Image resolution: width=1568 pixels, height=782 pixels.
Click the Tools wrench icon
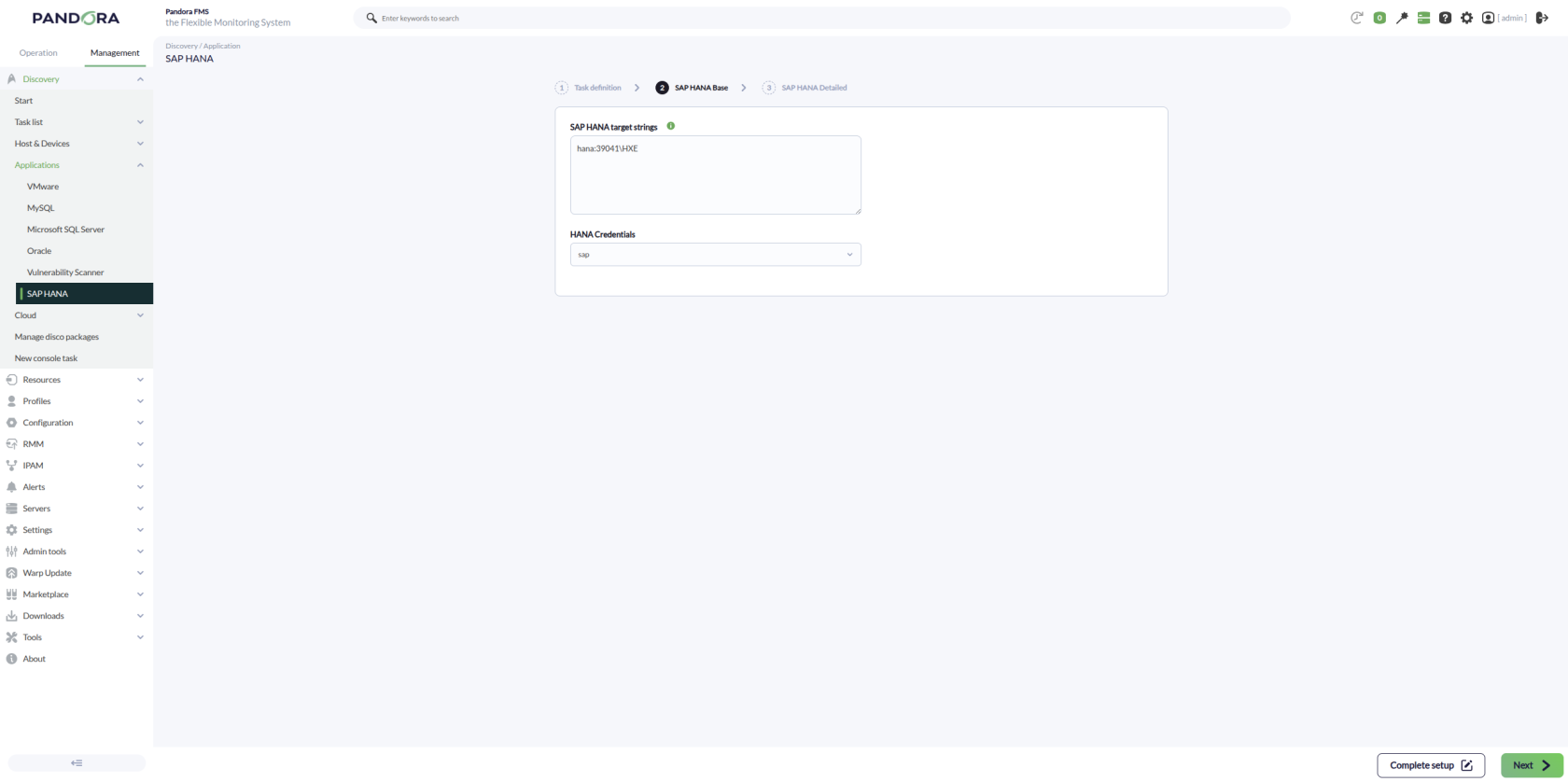pyautogui.click(x=11, y=637)
